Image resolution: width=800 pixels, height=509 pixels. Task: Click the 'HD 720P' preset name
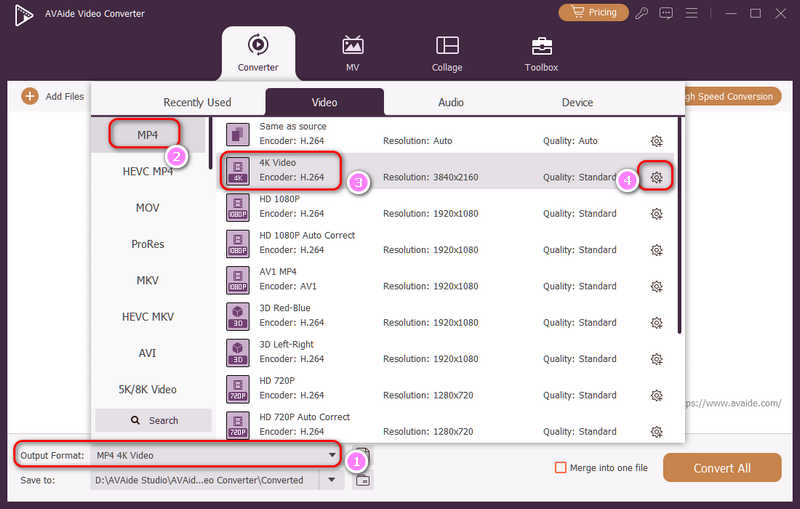(277, 380)
